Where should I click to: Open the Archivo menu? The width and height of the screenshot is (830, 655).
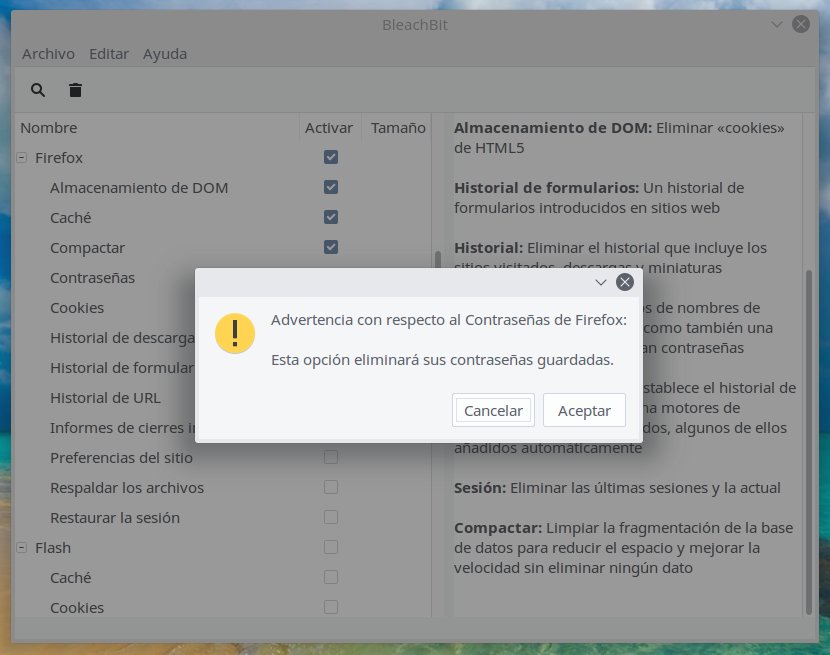48,54
